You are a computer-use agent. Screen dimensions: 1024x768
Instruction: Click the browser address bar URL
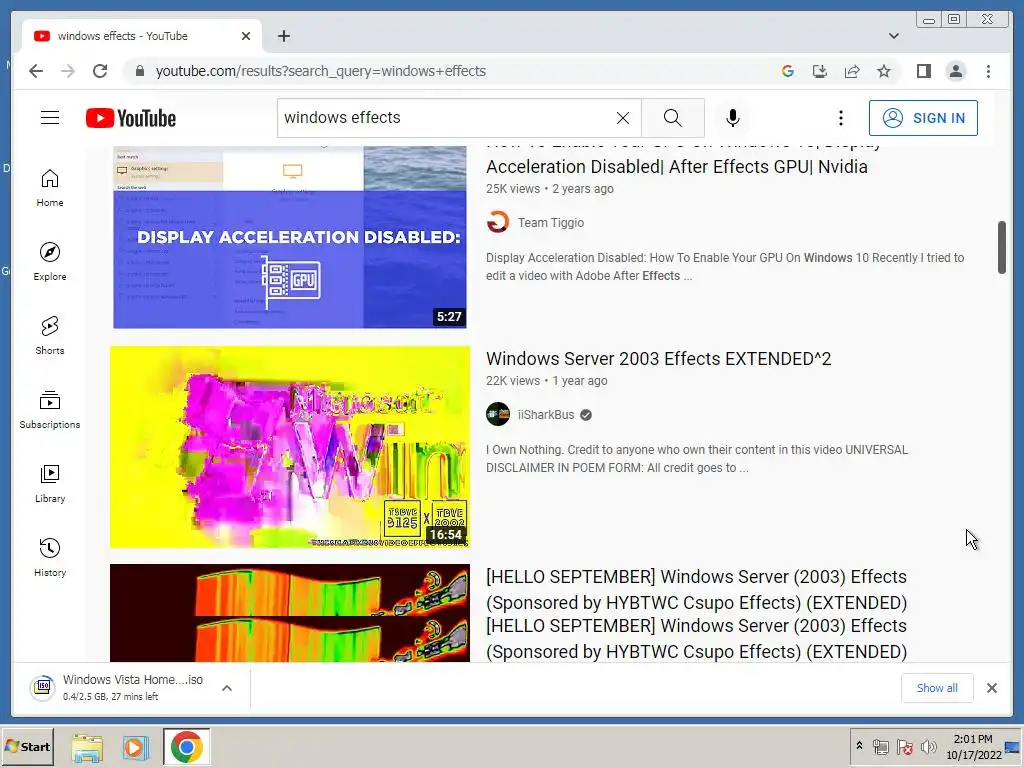click(320, 71)
